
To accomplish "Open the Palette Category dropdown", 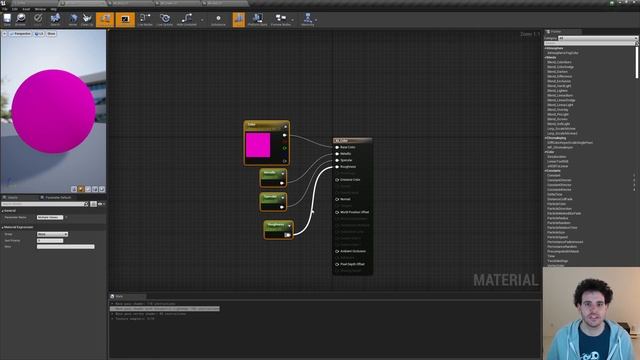I will (x=598, y=38).
